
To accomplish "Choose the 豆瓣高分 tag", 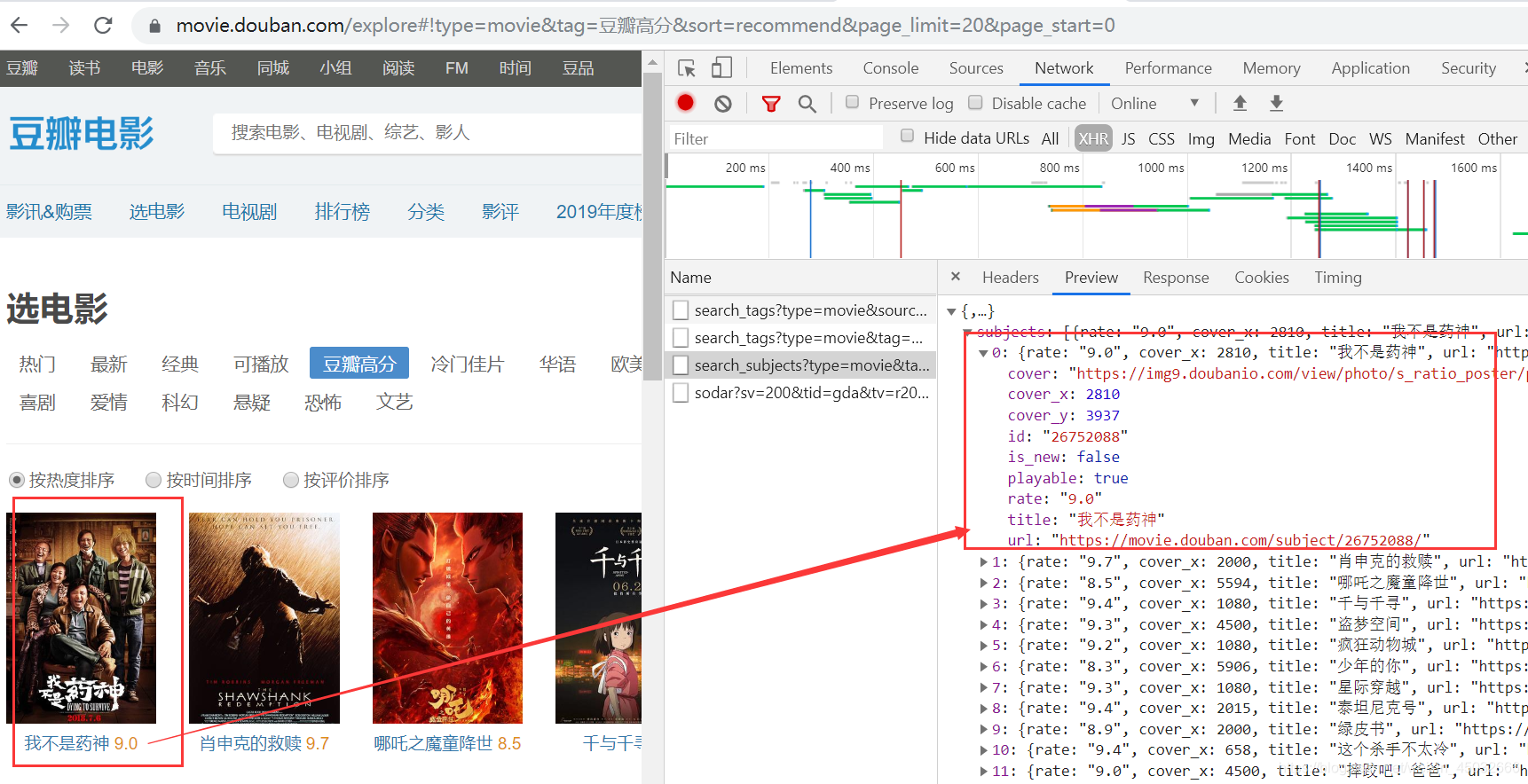I will click(359, 364).
